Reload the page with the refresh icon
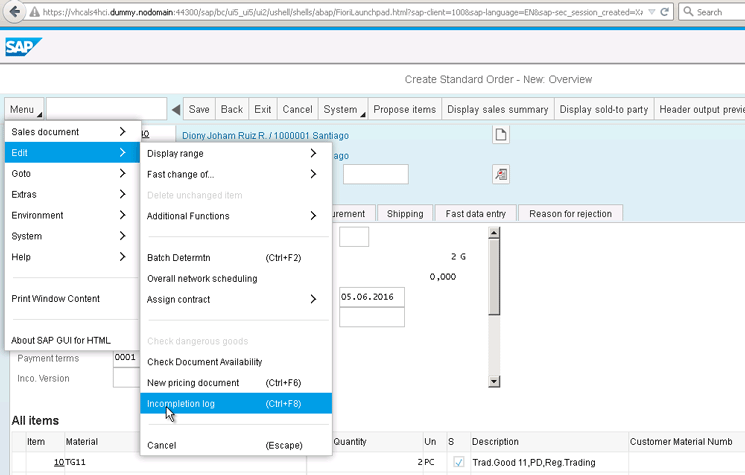Image resolution: width=745 pixels, height=475 pixels. click(664, 12)
